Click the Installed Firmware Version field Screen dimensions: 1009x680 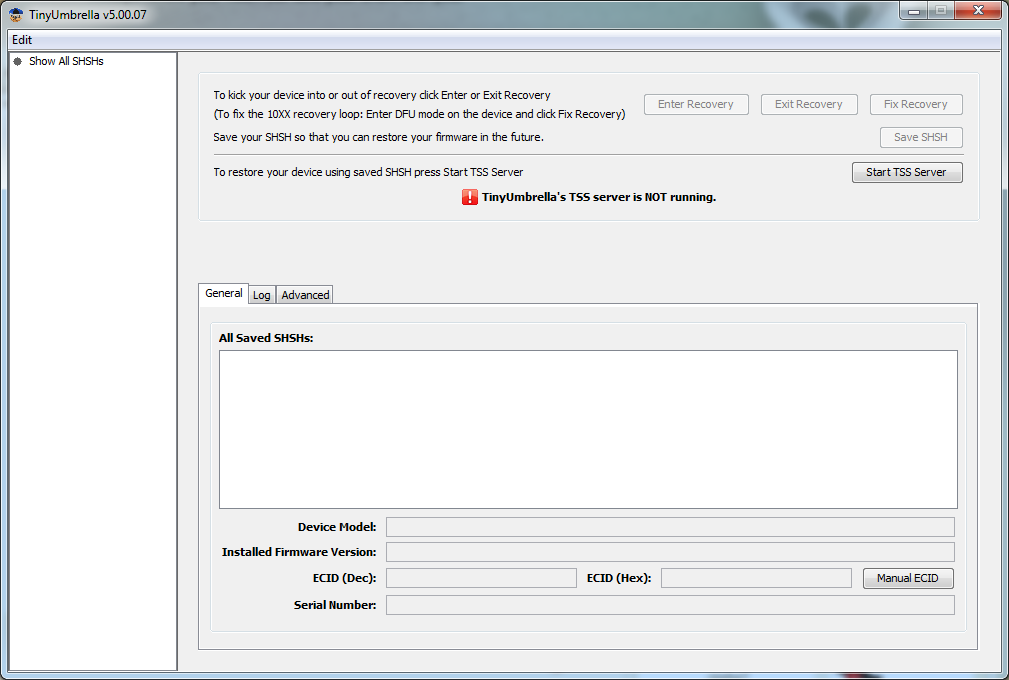[670, 552]
